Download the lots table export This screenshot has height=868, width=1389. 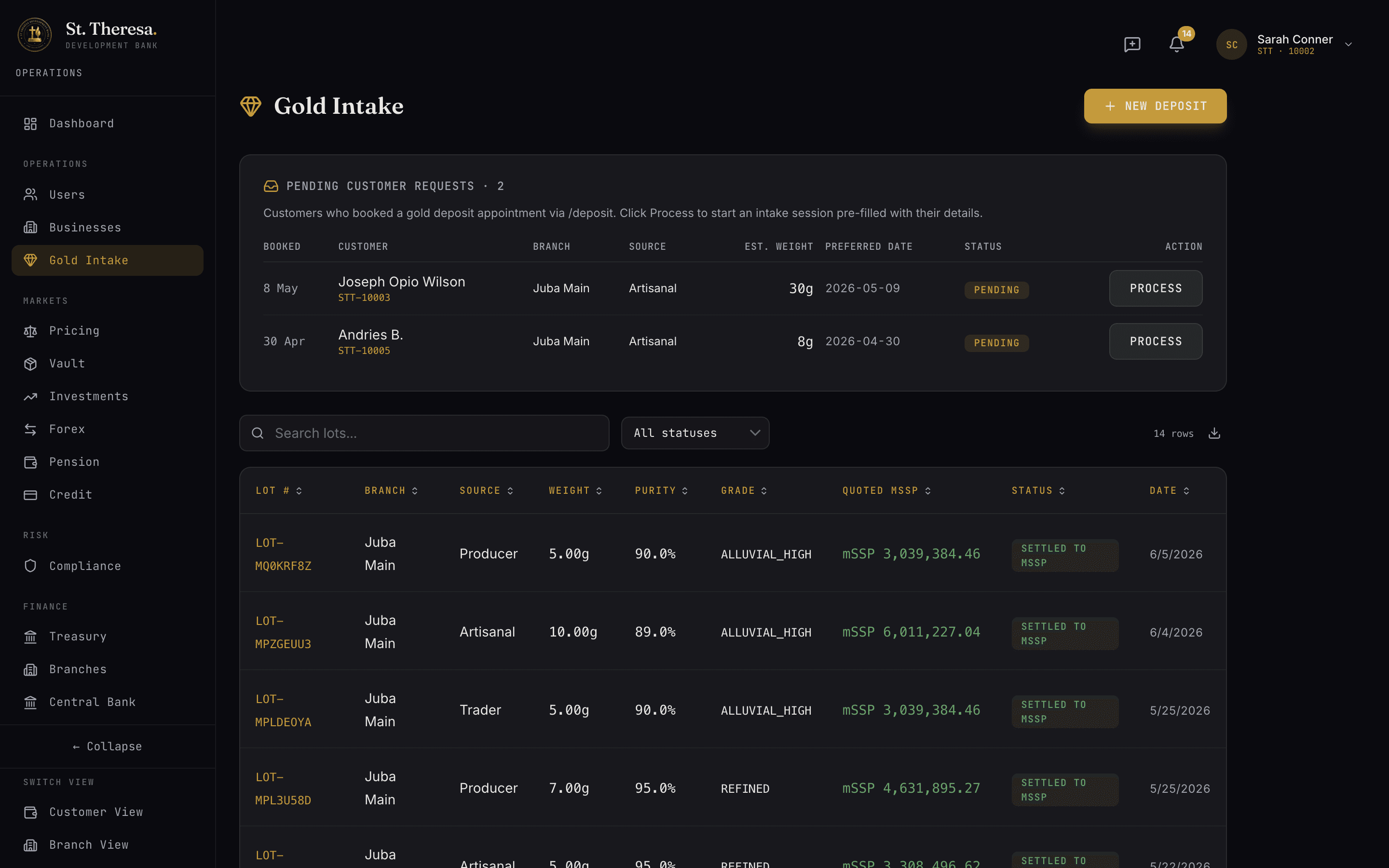pos(1214,434)
